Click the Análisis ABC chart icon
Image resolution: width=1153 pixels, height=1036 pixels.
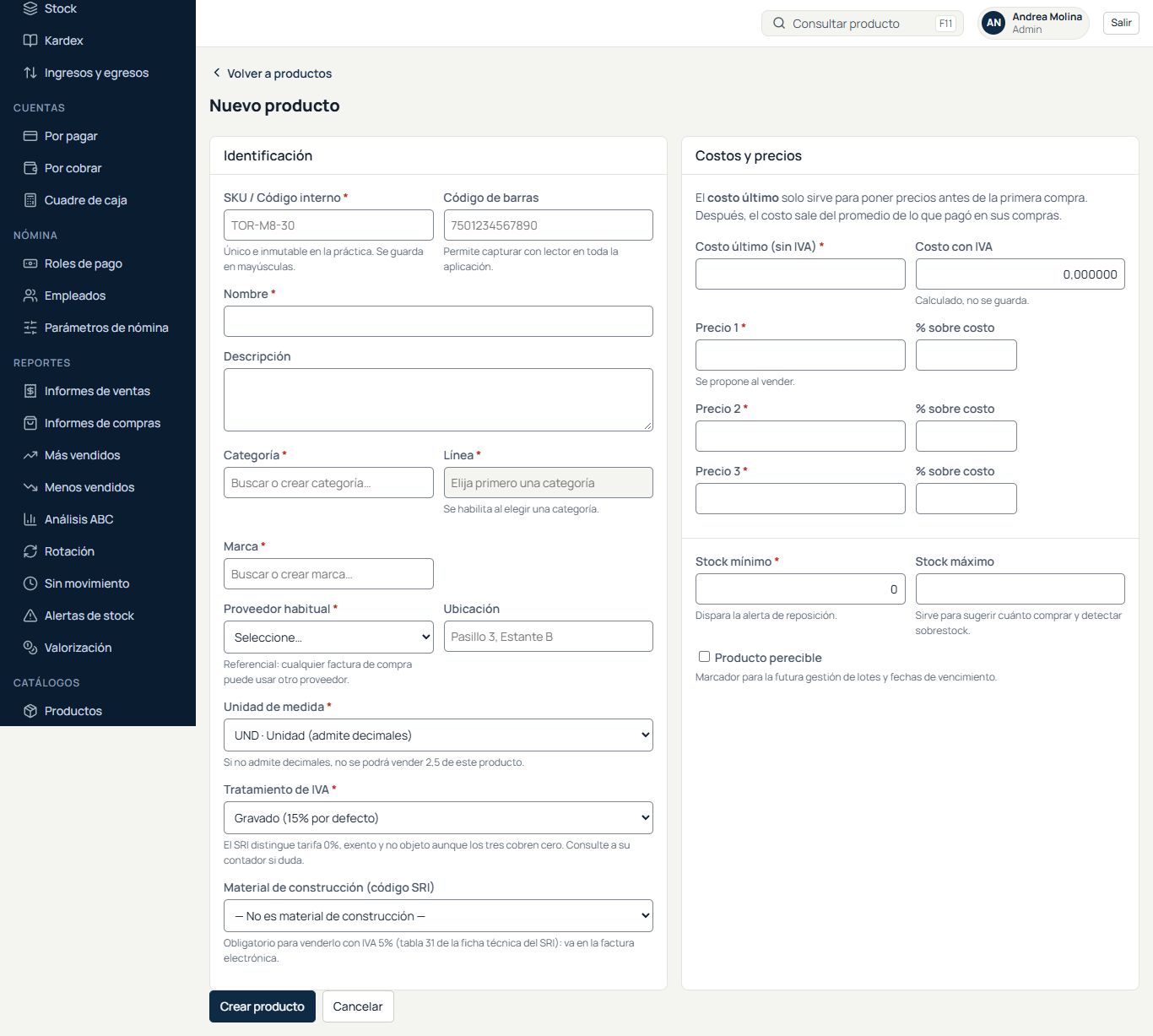(30, 519)
